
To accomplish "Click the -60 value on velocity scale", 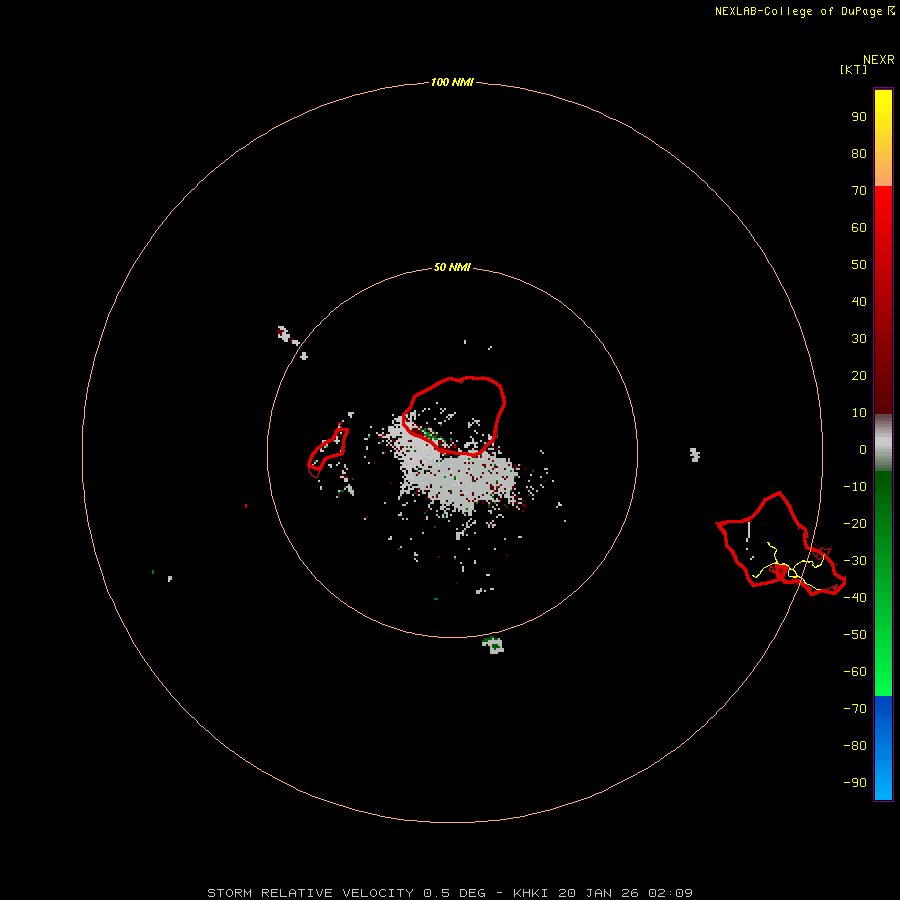I will (x=855, y=672).
